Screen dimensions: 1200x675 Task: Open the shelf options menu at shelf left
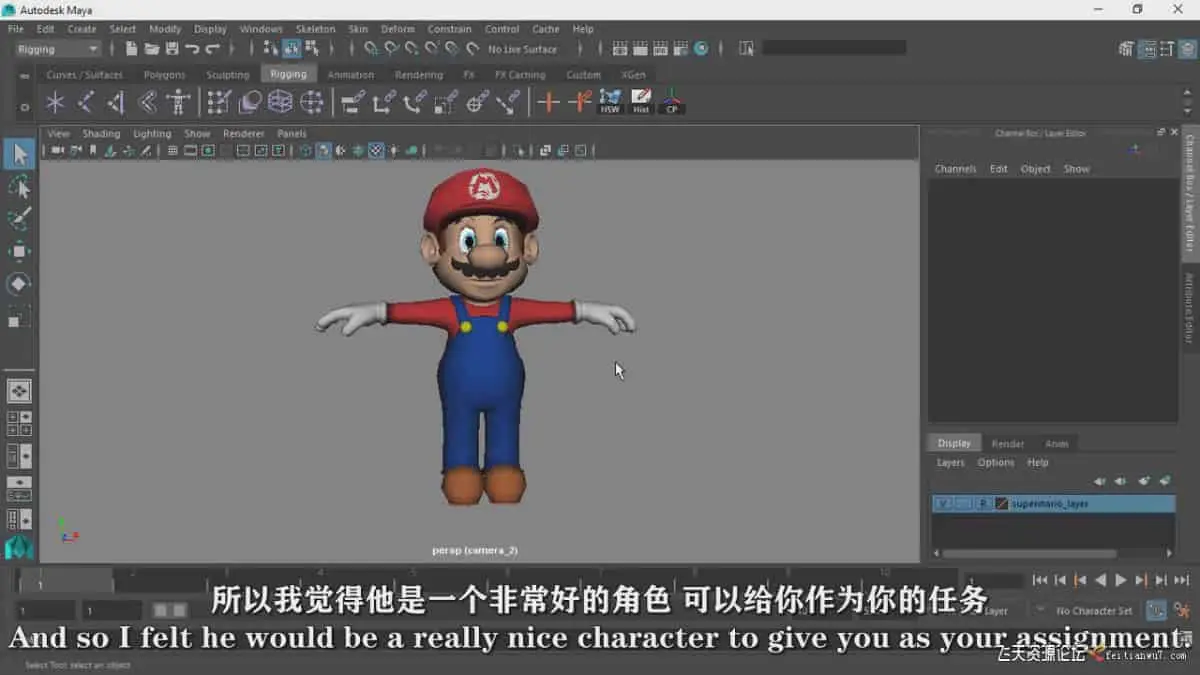[x=24, y=107]
